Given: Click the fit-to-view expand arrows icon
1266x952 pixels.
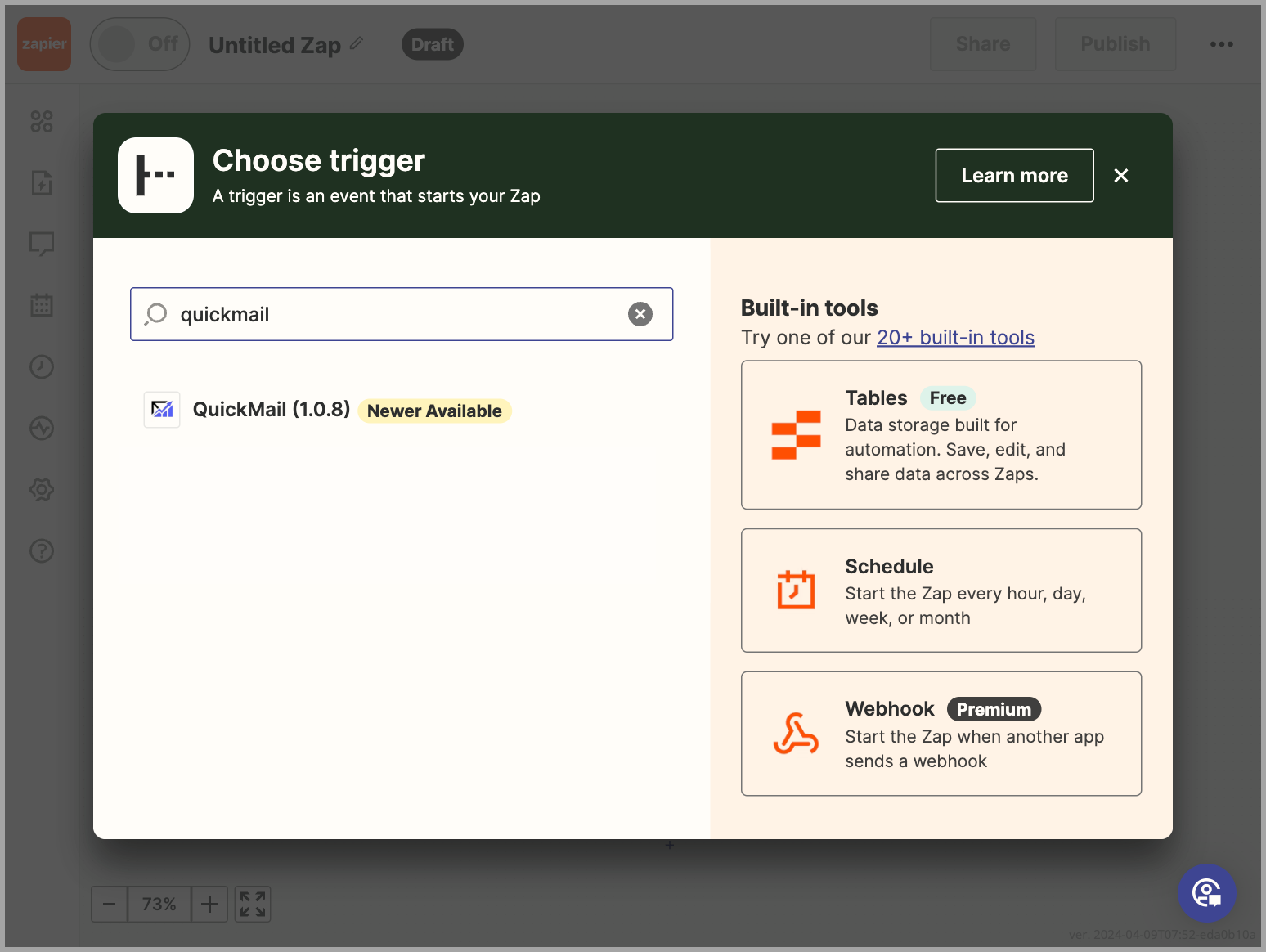Looking at the screenshot, I should coord(253,904).
